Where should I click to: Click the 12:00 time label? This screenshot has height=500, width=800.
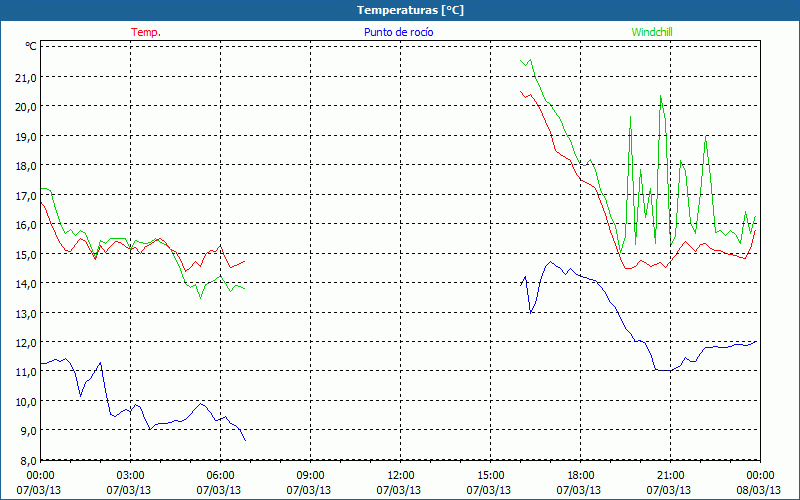pos(401,476)
